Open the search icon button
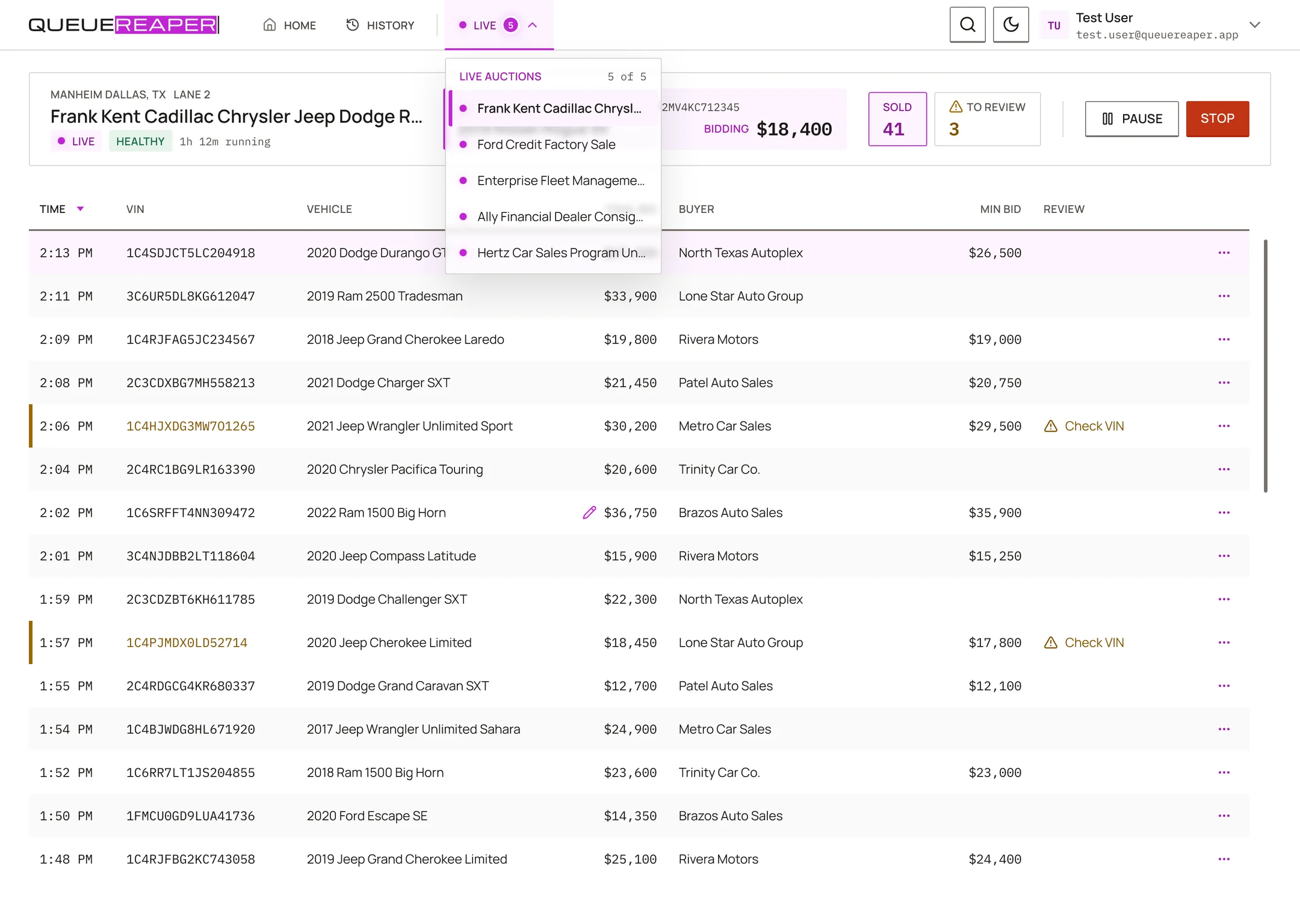 point(967,25)
